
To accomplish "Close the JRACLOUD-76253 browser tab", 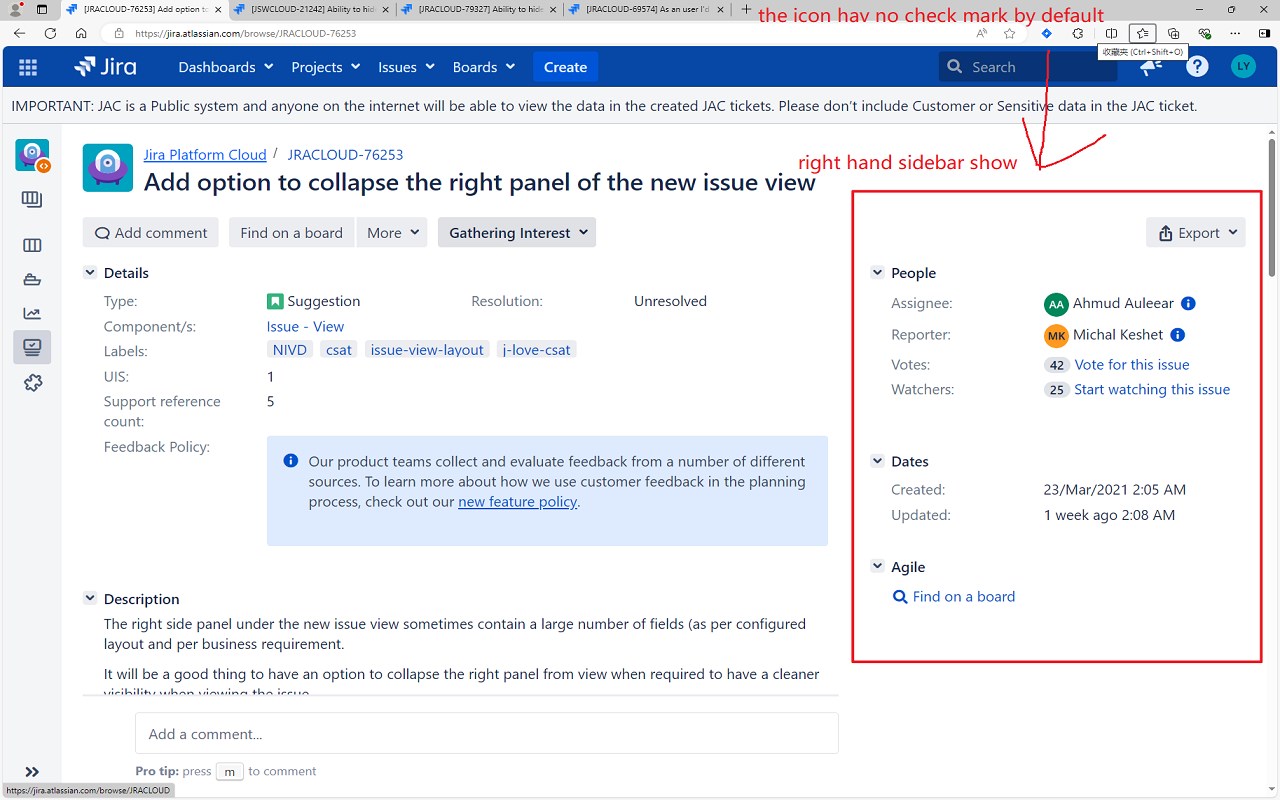I will (x=216, y=9).
